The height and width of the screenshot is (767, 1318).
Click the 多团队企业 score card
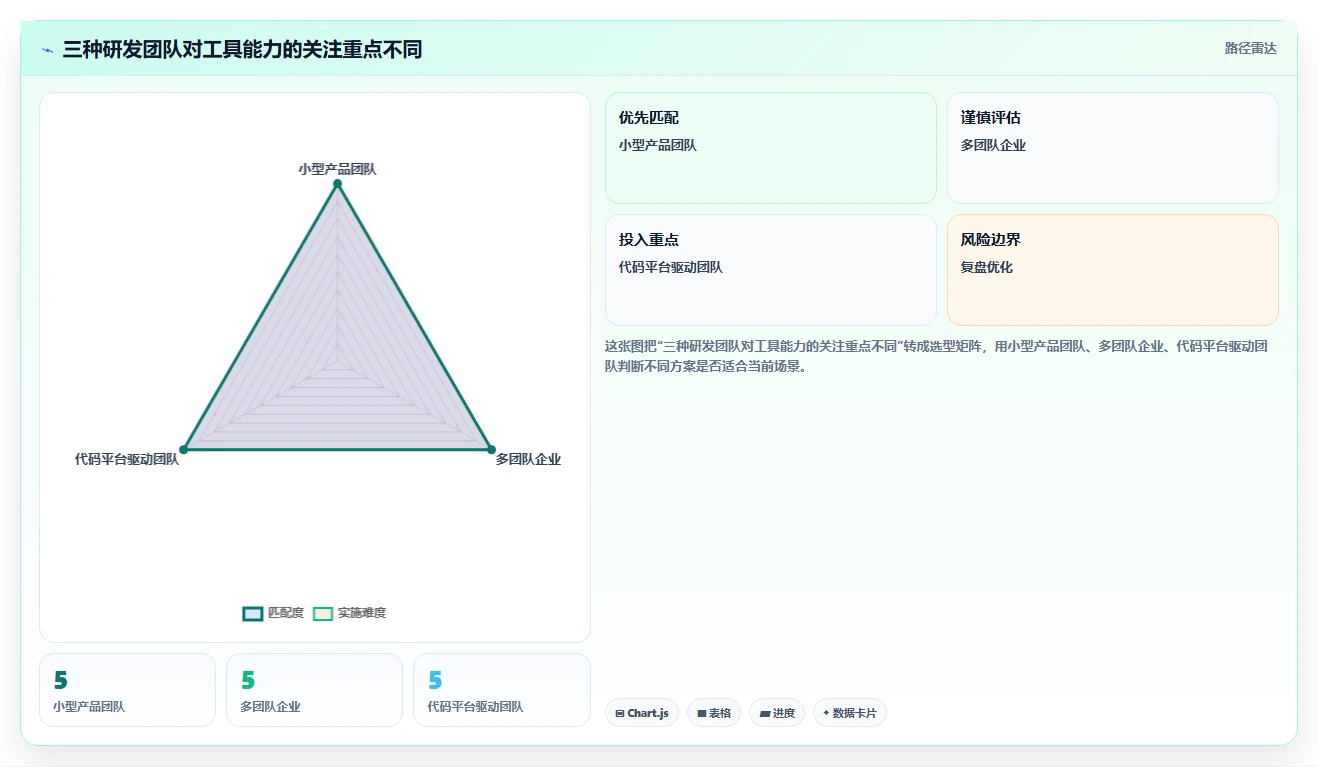click(314, 690)
